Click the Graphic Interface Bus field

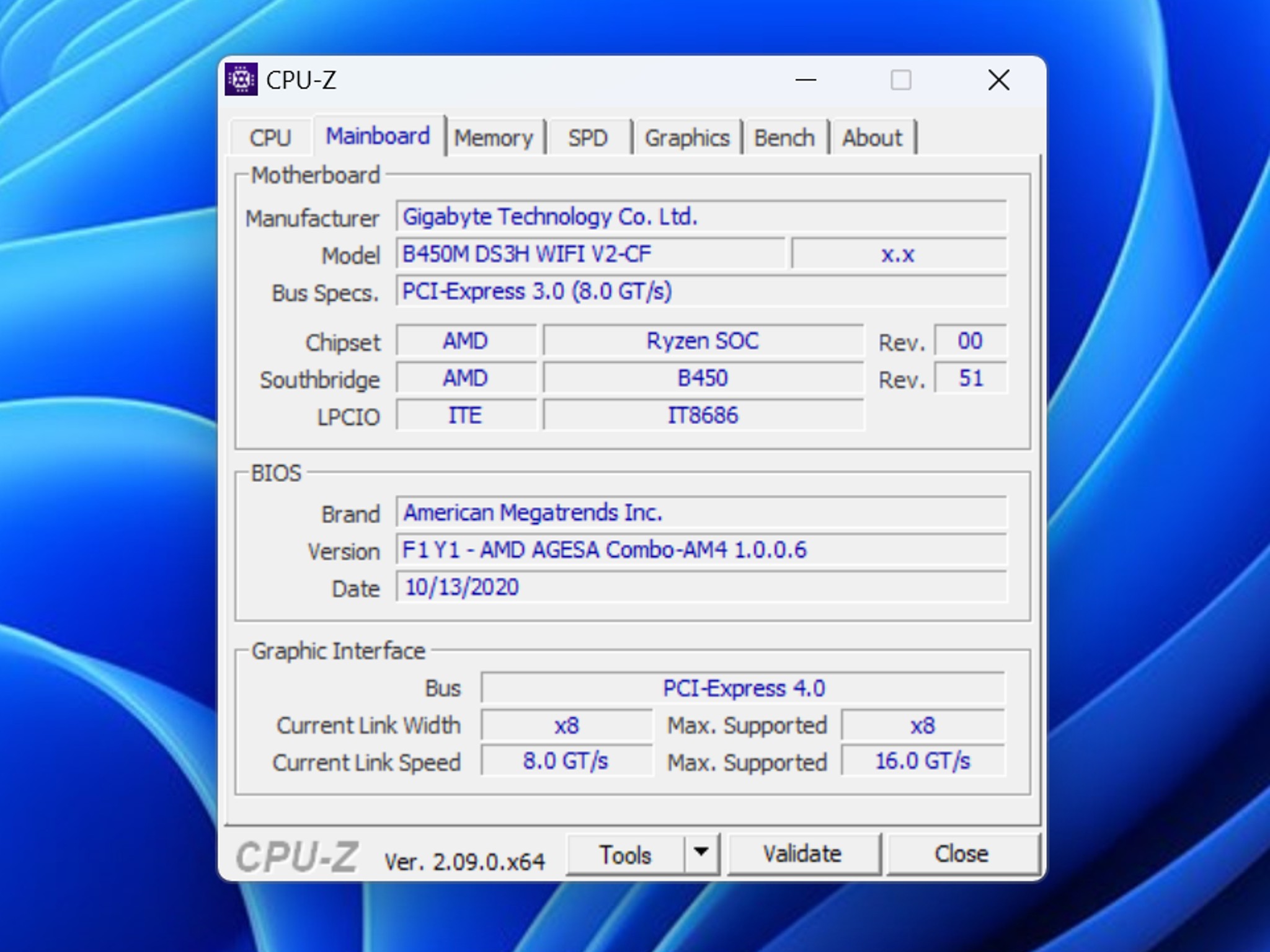pyautogui.click(x=743, y=689)
